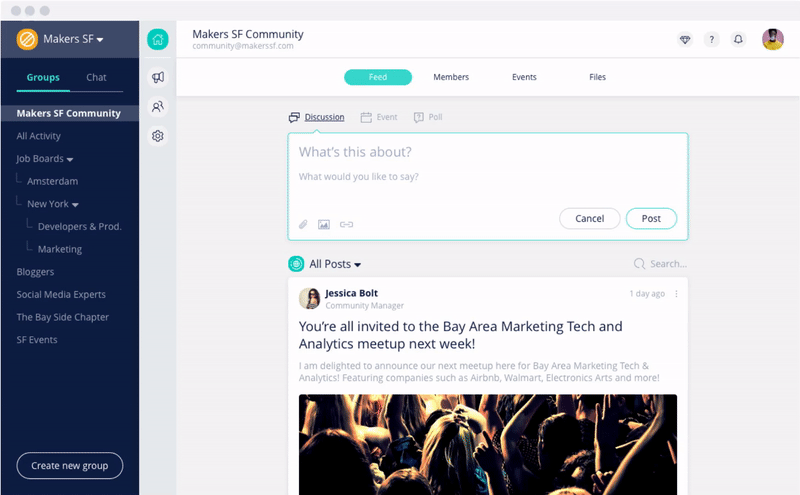Open the home icon in the side rail

pyautogui.click(x=158, y=39)
